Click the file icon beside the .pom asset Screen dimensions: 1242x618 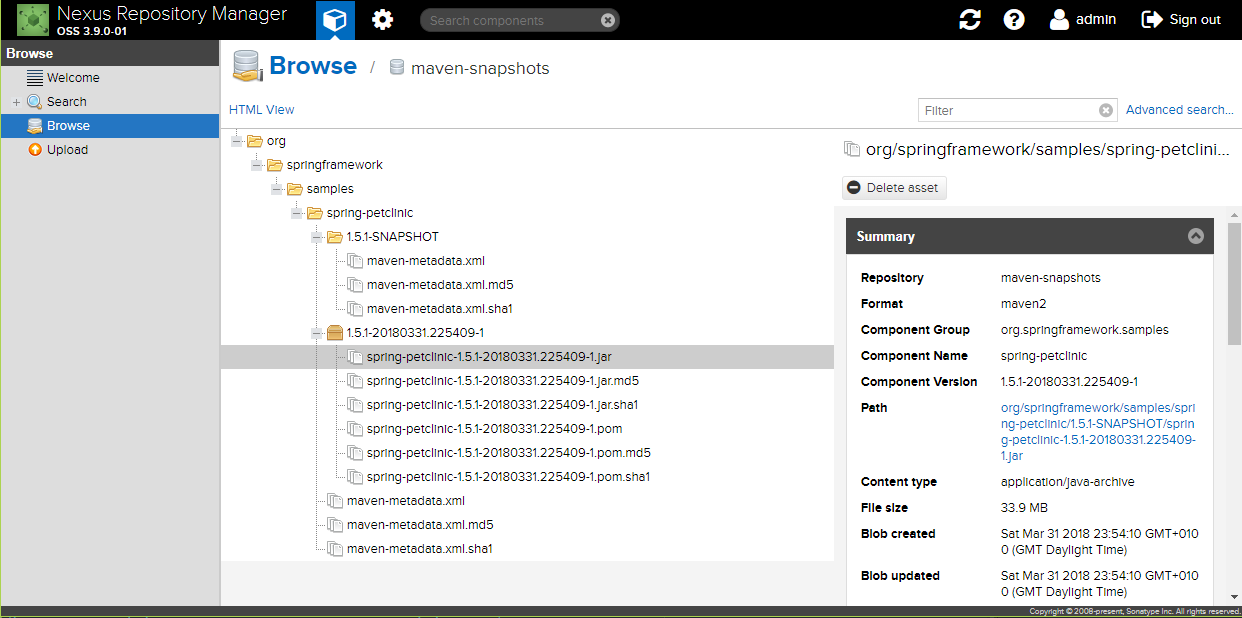(355, 429)
